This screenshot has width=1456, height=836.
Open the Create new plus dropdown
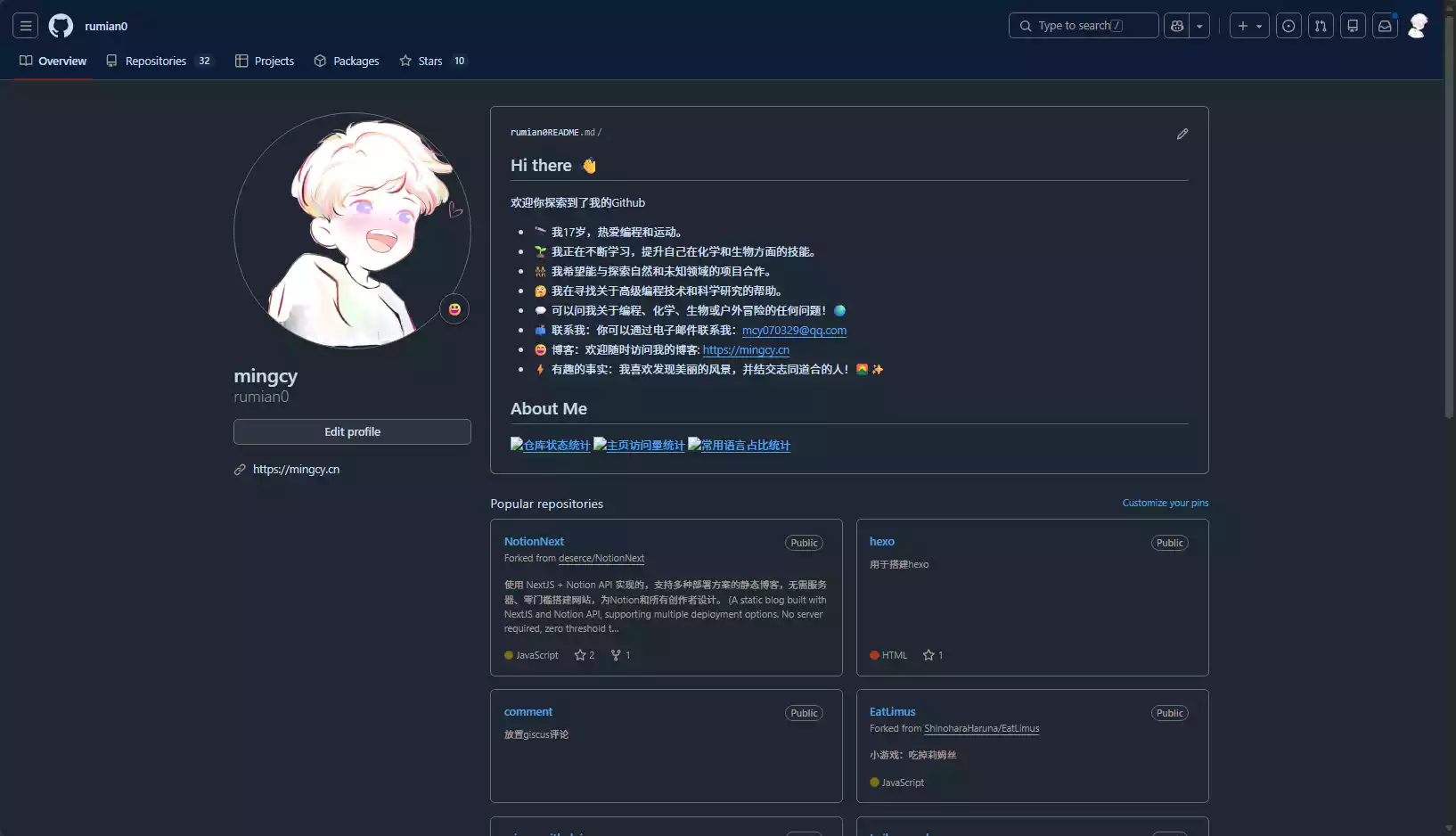pyautogui.click(x=1249, y=26)
